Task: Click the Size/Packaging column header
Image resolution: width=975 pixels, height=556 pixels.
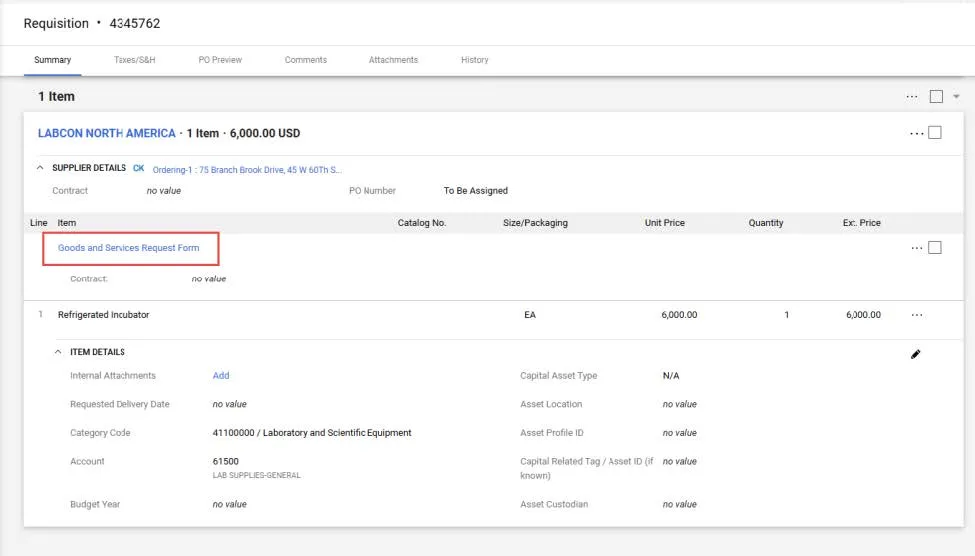Action: pyautogui.click(x=535, y=223)
